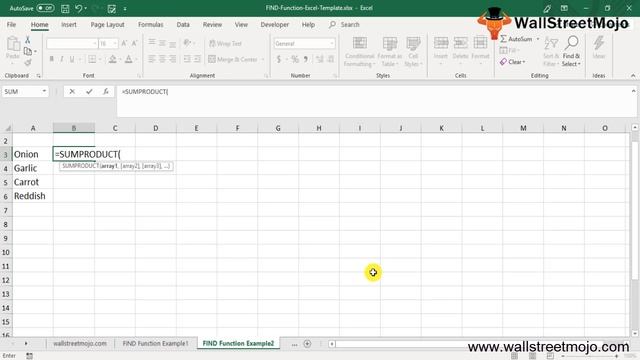Click the Fill Color bucket
This screenshot has height=360, width=640.
[113, 59]
